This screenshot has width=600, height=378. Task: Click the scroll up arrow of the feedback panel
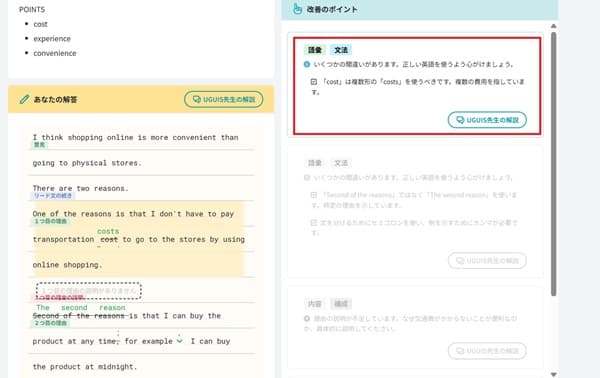[x=553, y=26]
